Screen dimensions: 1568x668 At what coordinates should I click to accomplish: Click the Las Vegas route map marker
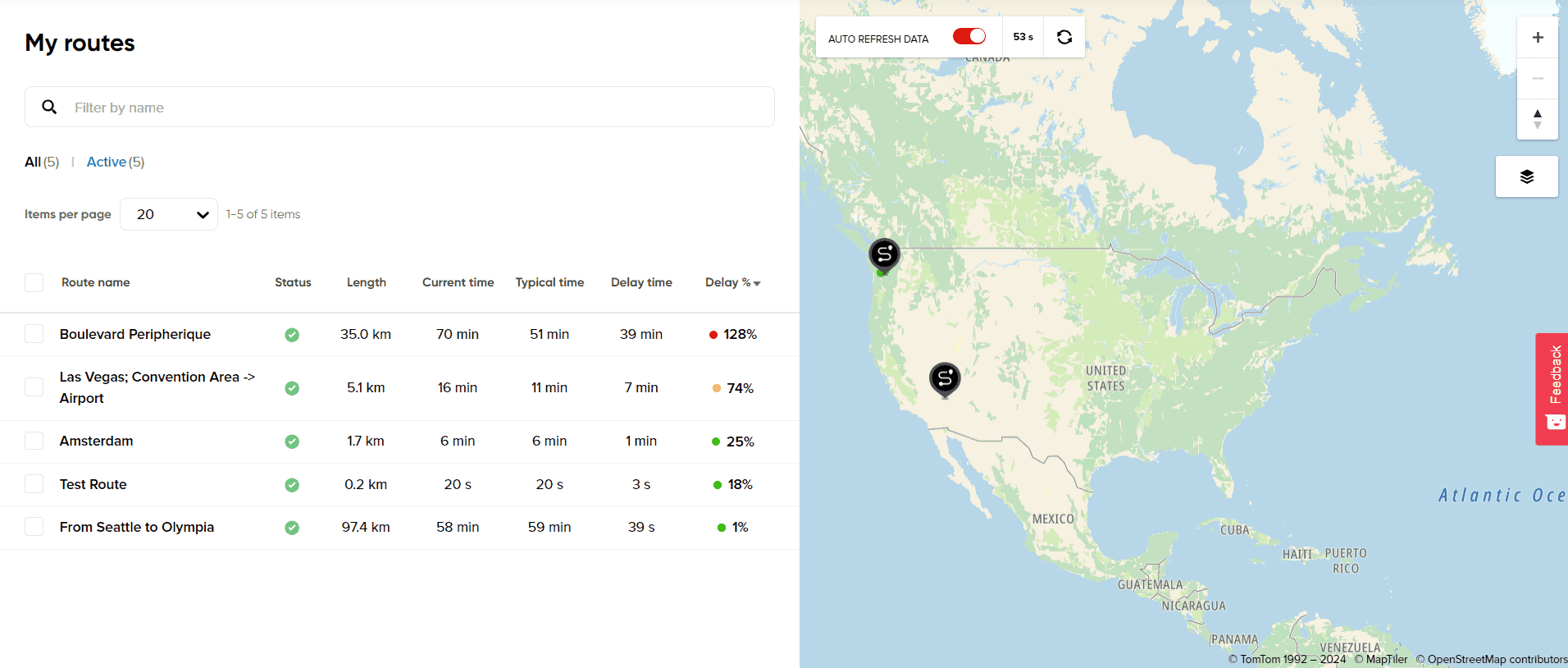tap(944, 378)
